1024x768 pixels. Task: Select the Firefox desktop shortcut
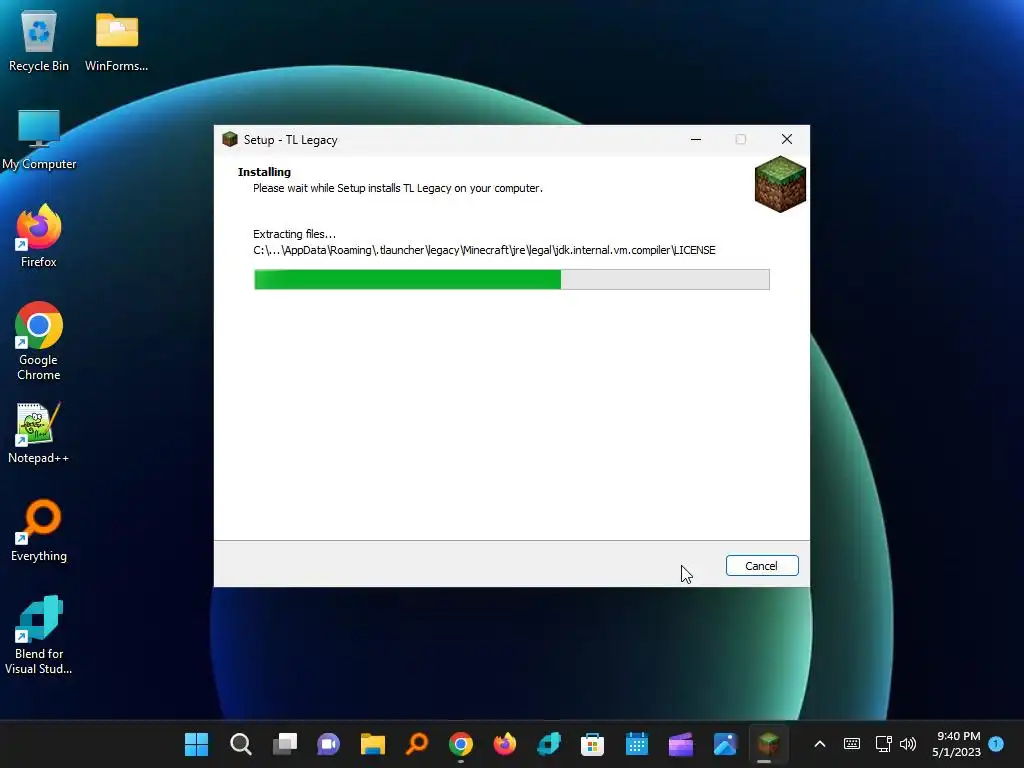39,236
